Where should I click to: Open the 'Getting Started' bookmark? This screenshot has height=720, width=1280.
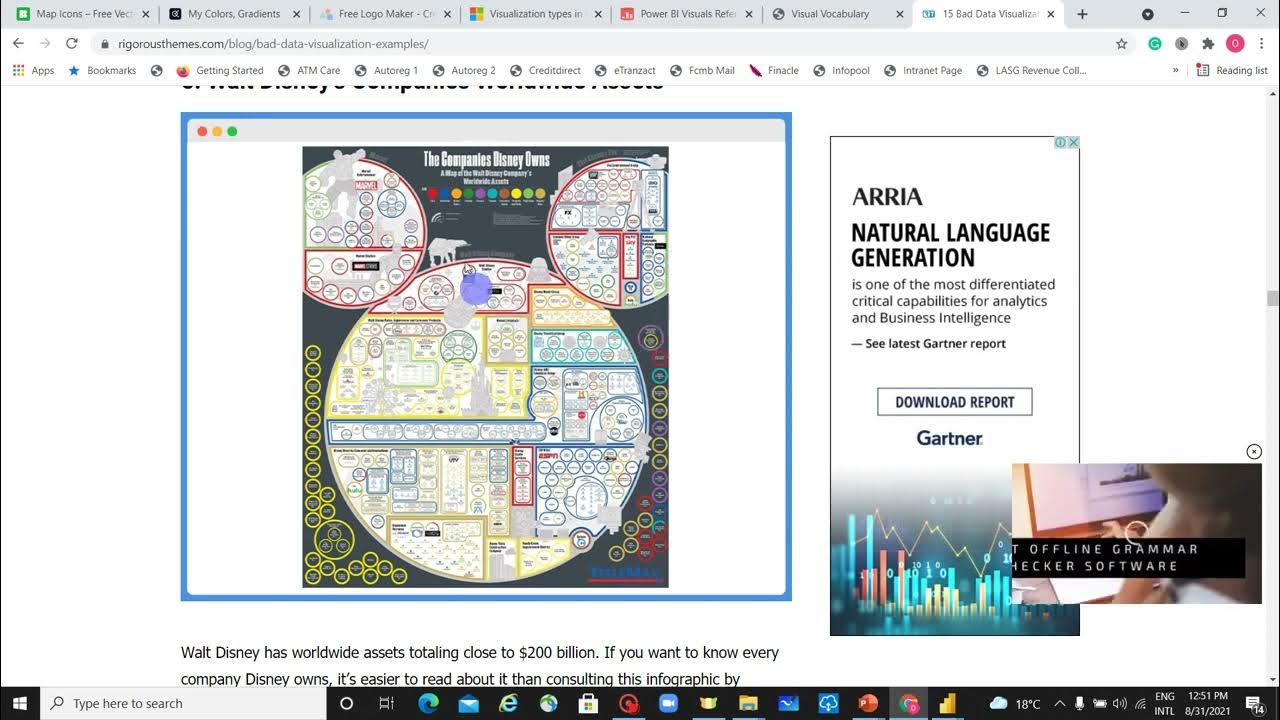click(220, 71)
